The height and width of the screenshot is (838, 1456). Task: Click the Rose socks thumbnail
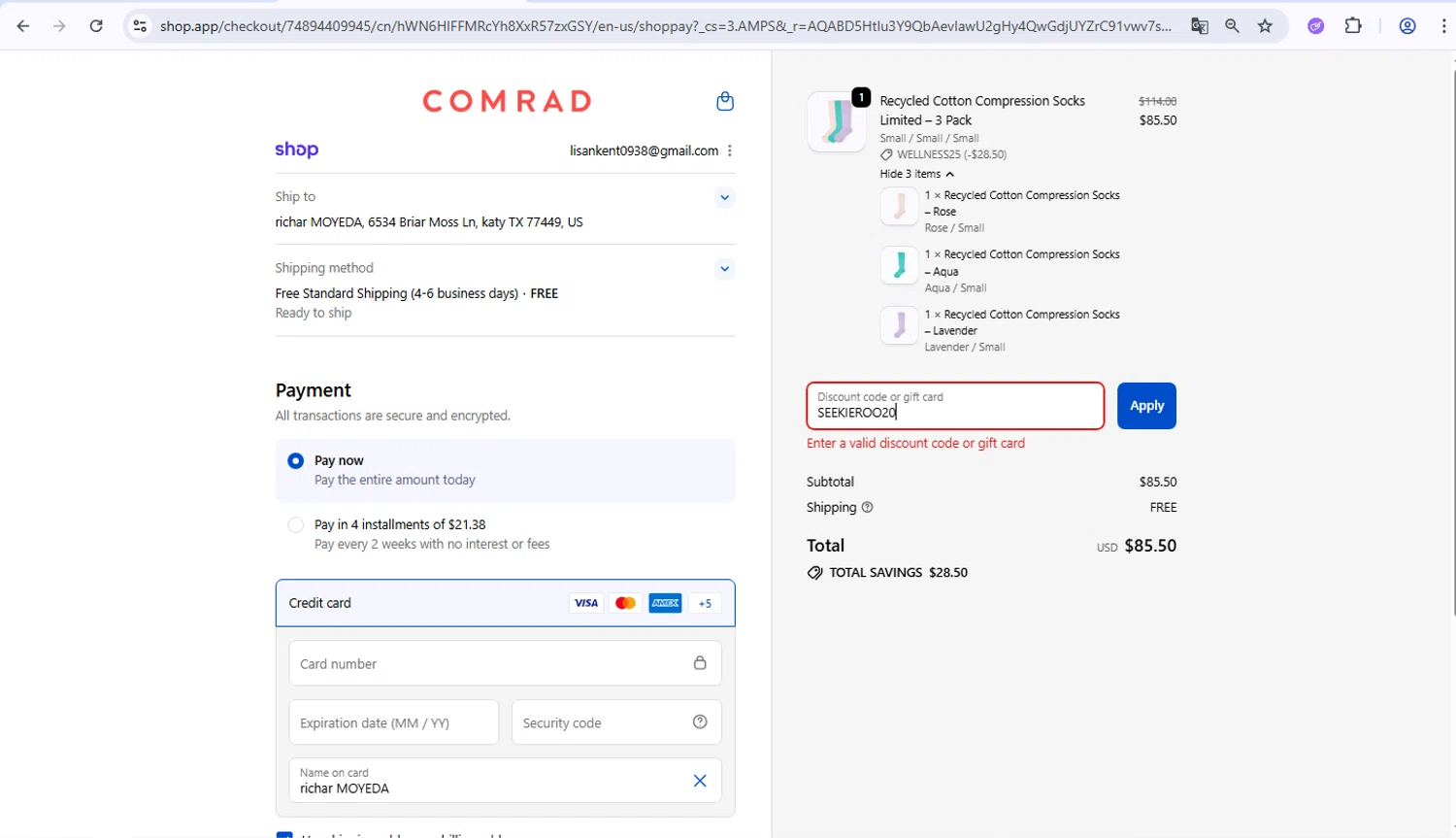[x=900, y=206]
